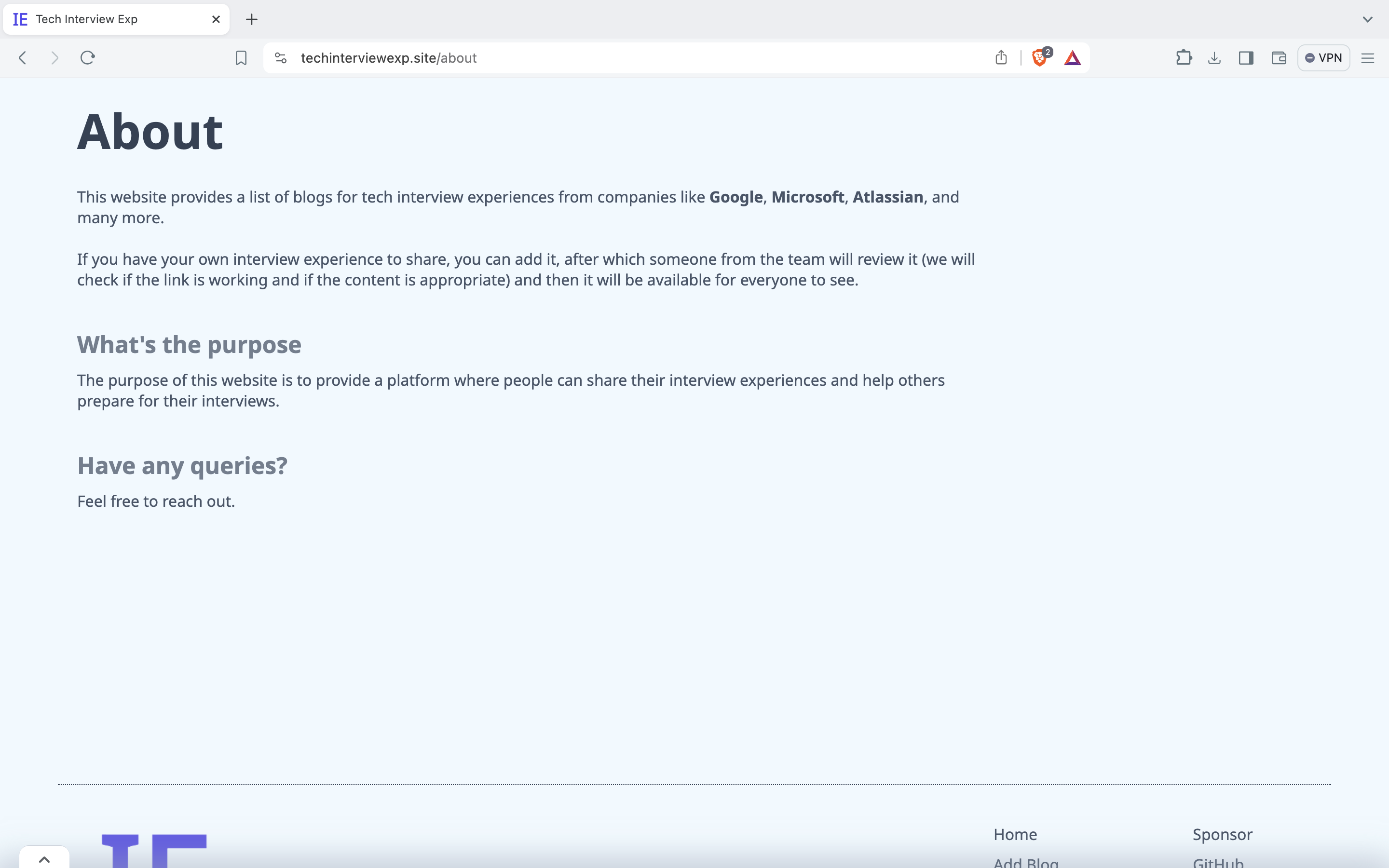This screenshot has height=868, width=1389.
Task: Click the Feel free to reach out text
Action: click(x=156, y=501)
